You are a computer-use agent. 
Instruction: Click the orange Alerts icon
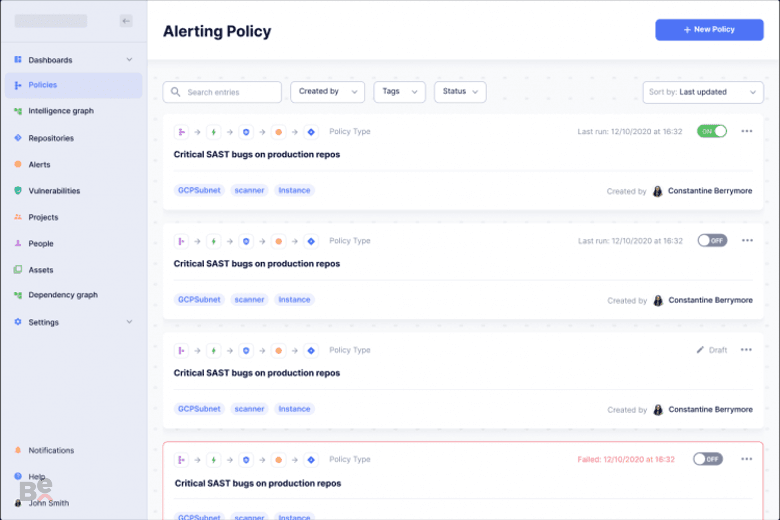(x=18, y=164)
